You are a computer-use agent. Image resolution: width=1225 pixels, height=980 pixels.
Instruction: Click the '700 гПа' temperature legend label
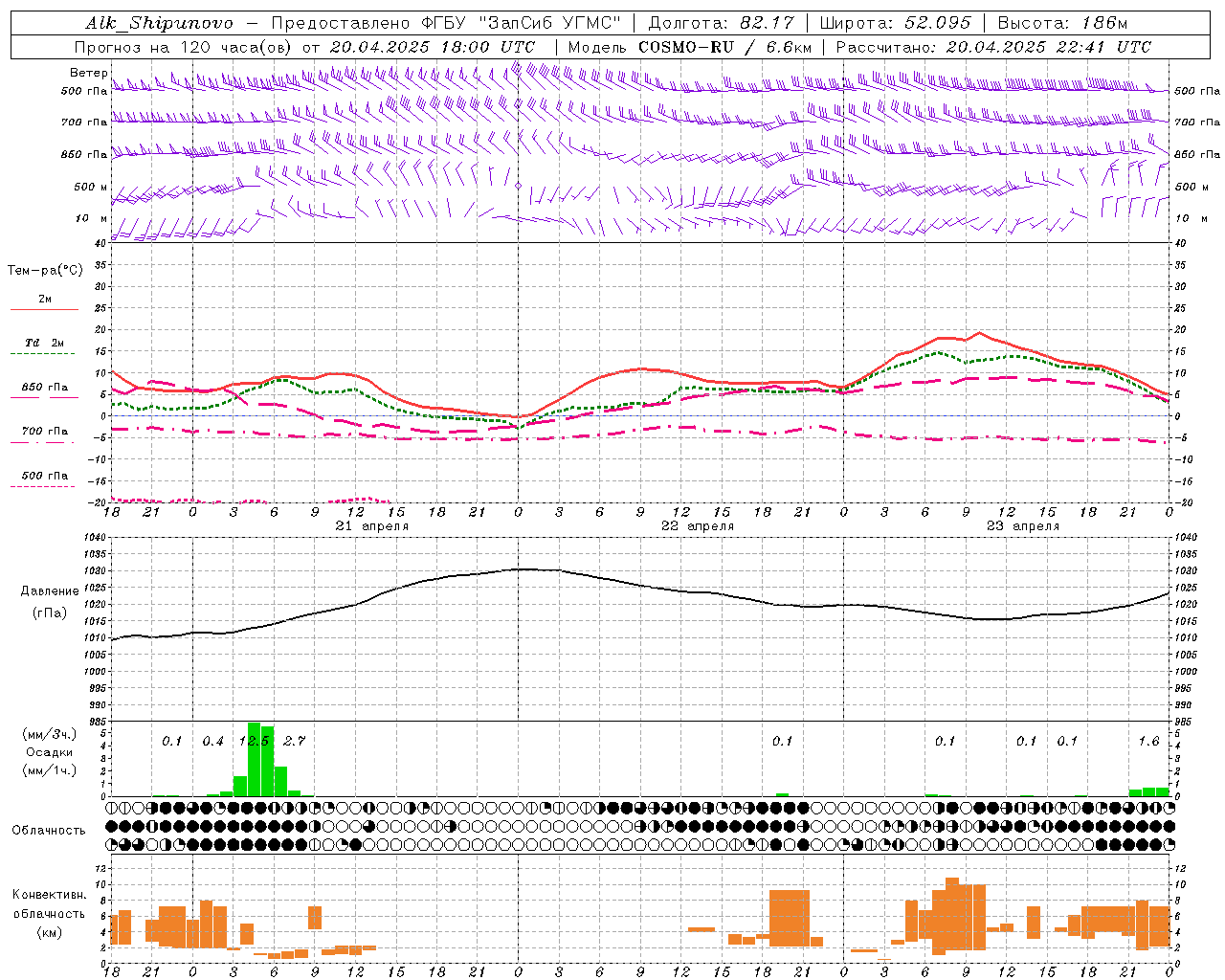tap(45, 431)
